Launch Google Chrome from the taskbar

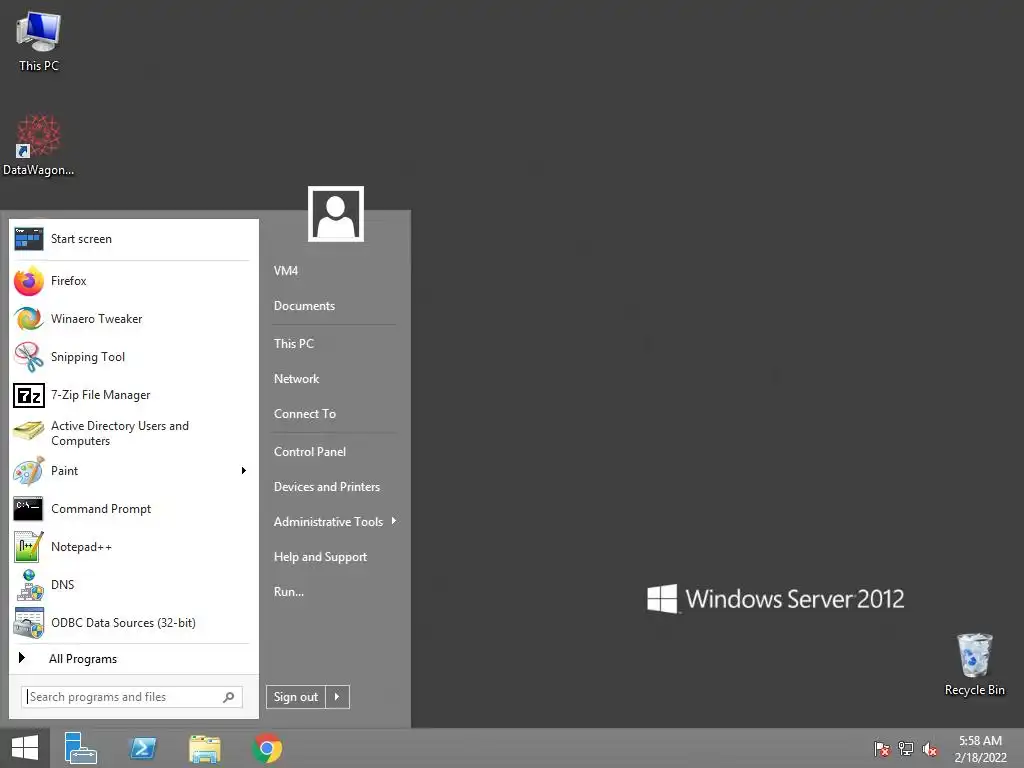point(267,748)
